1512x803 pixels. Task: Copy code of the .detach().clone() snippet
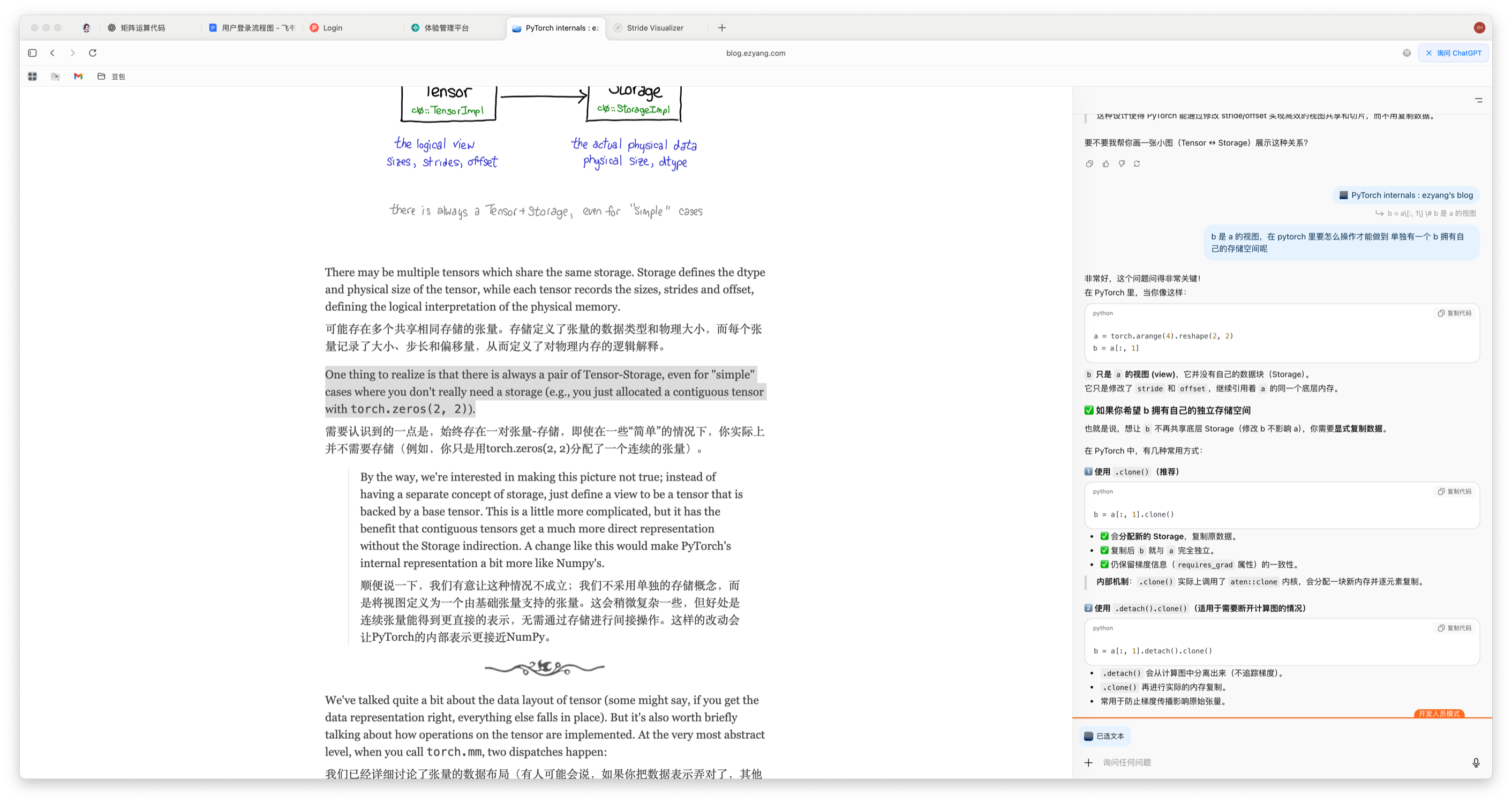click(1455, 628)
